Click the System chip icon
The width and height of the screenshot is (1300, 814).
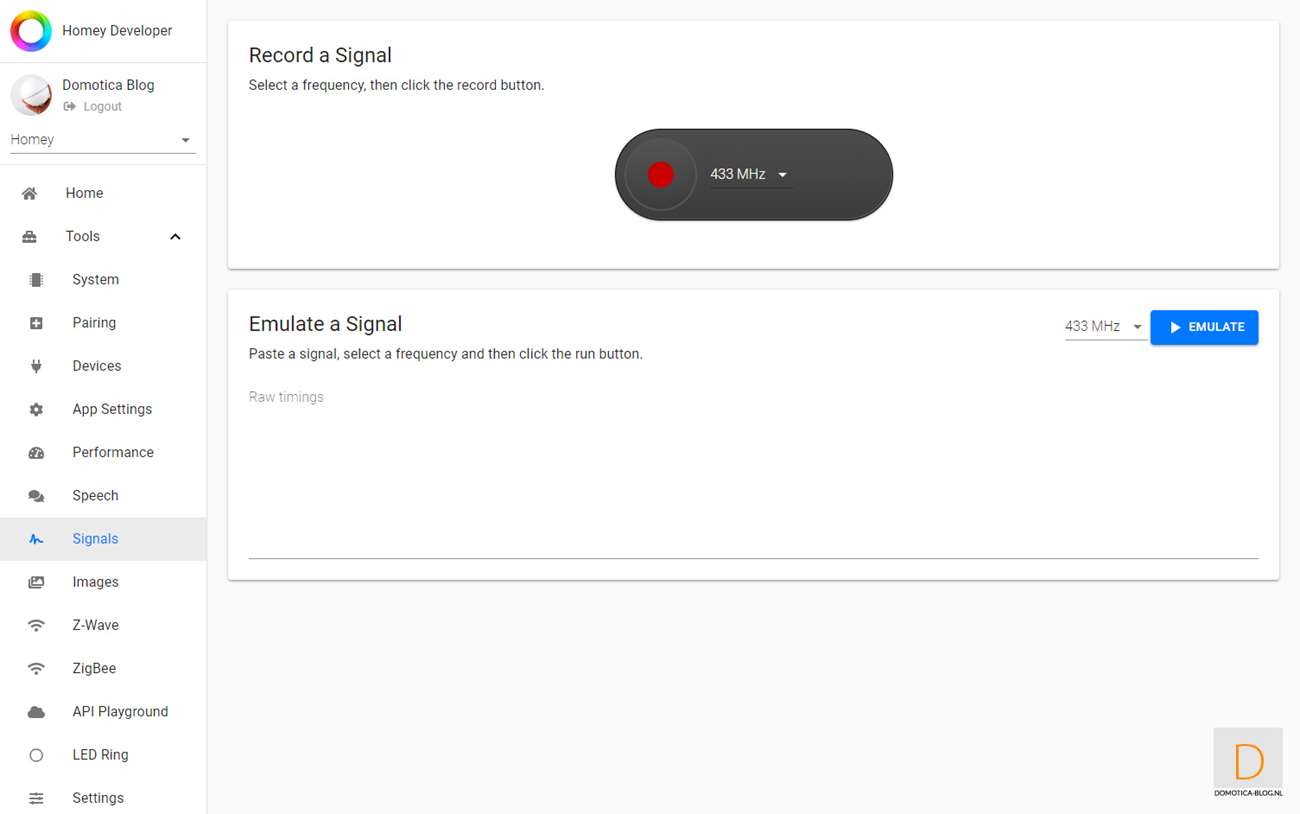click(36, 280)
